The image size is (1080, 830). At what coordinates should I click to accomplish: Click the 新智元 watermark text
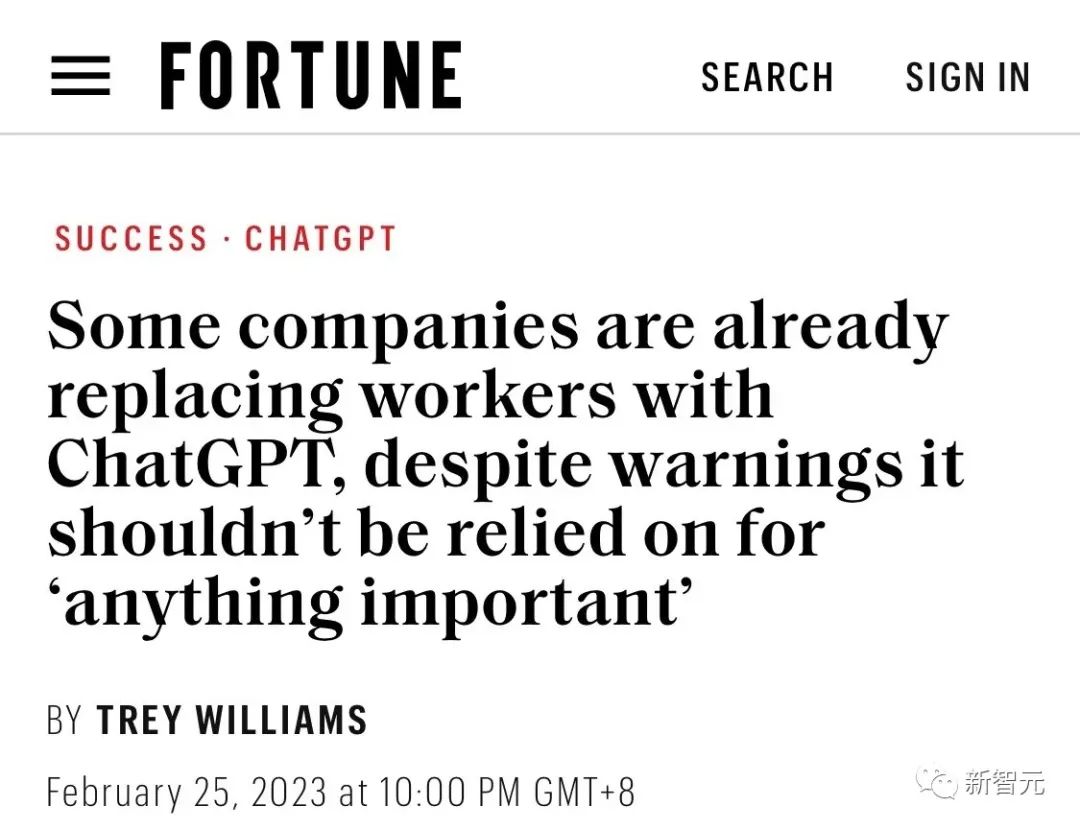1004,783
